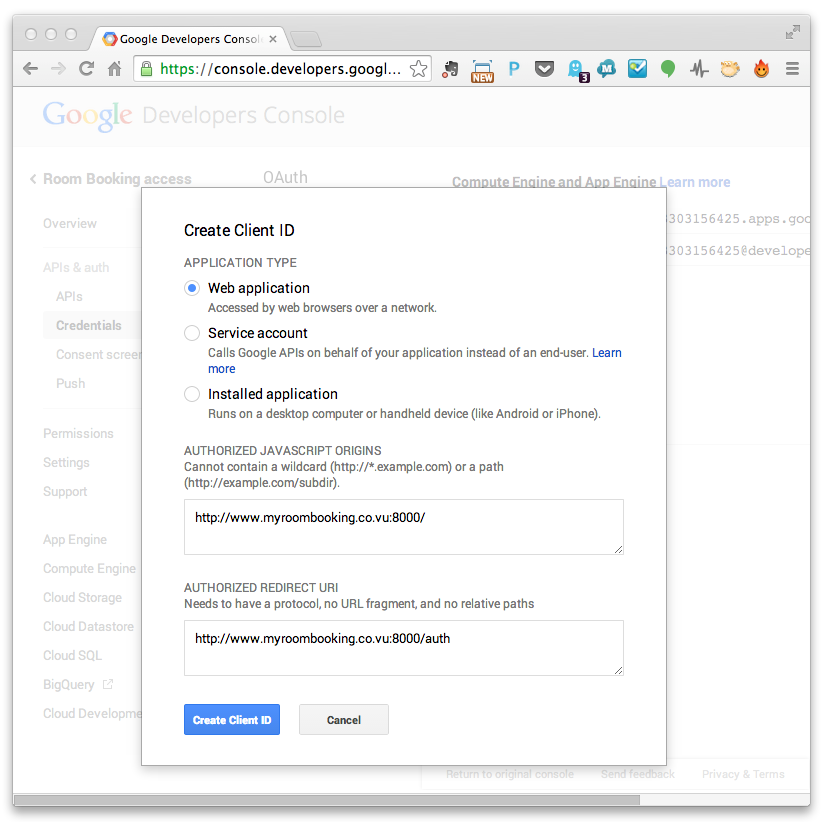Click the blue P extension icon
Image resolution: width=827 pixels, height=822 pixels.
514,69
